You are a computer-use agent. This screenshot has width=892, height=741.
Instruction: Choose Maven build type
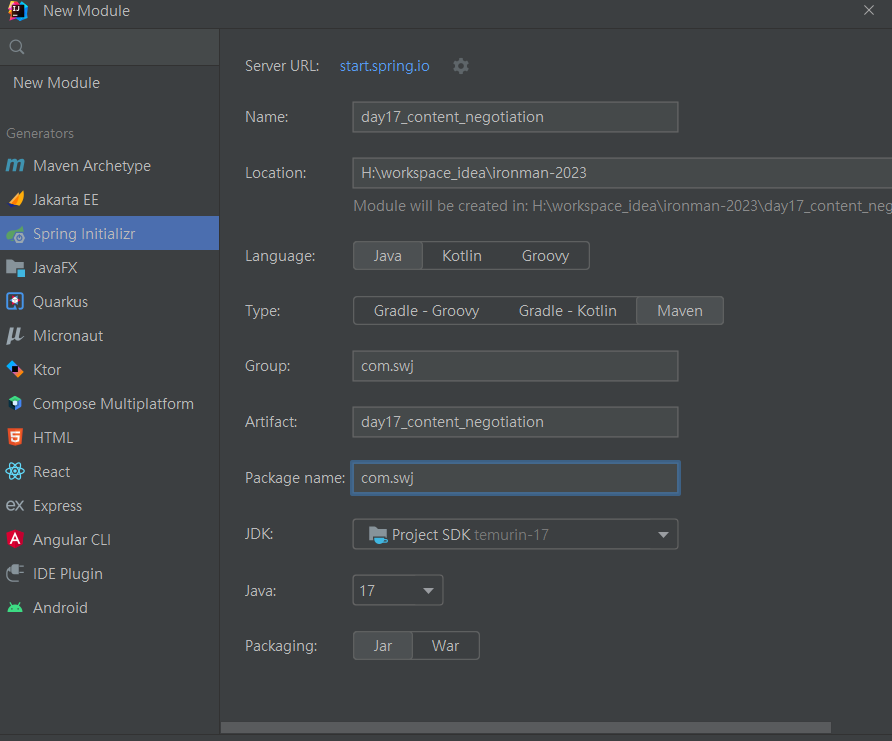(680, 311)
